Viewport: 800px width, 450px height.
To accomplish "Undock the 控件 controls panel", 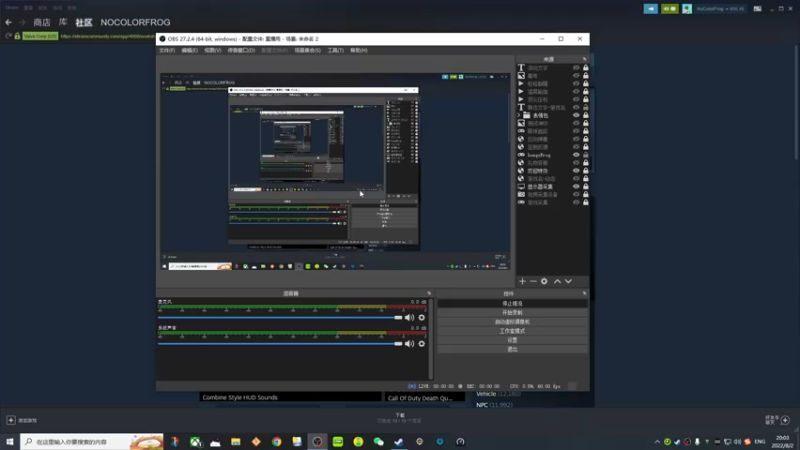I will pyautogui.click(x=584, y=293).
